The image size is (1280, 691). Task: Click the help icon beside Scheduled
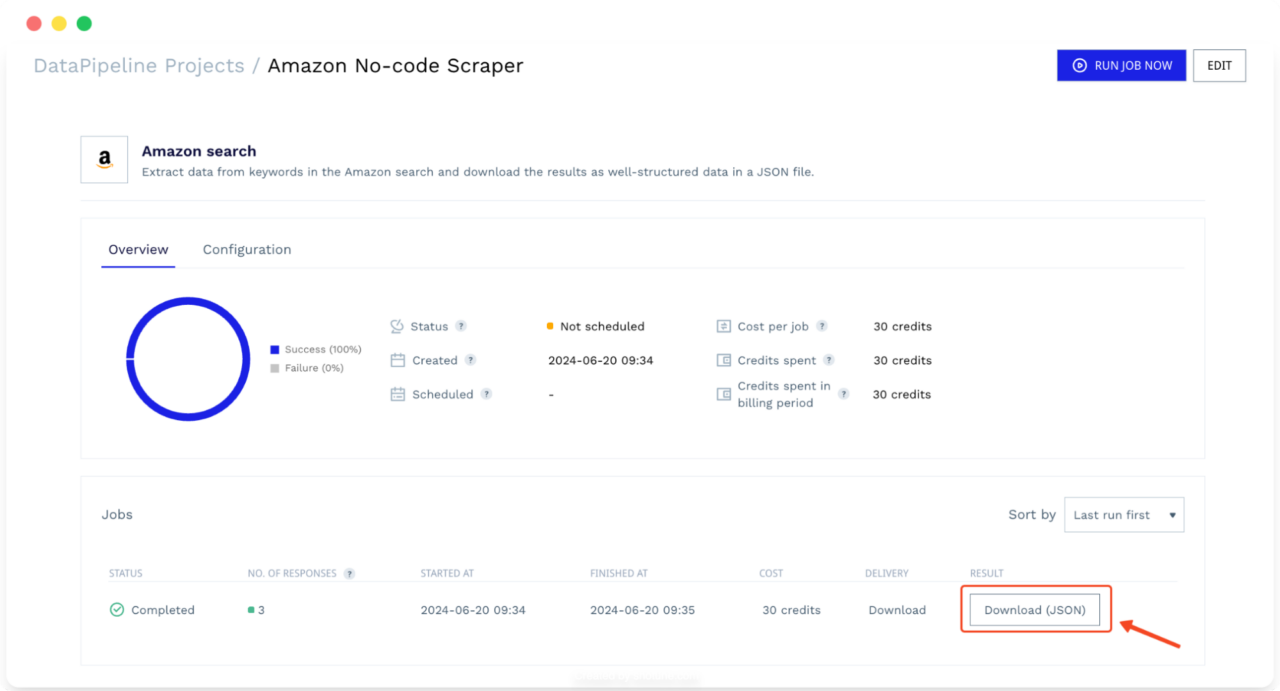point(486,394)
